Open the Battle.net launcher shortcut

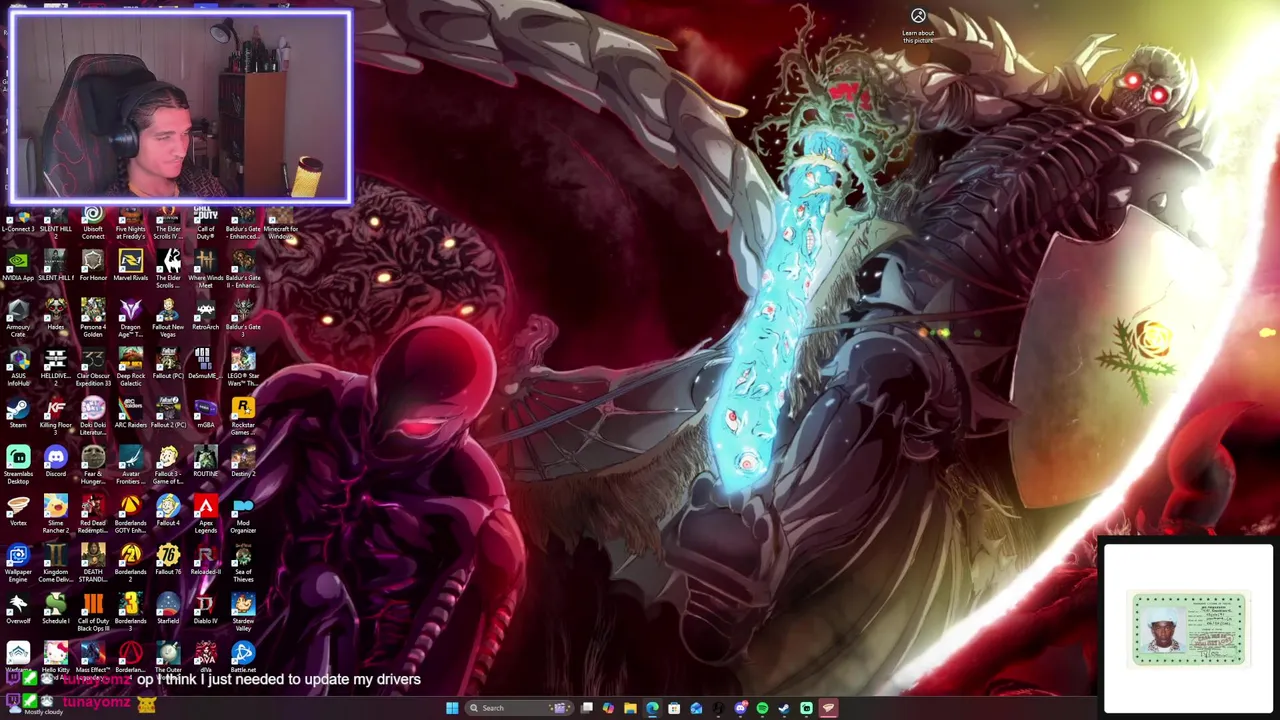coord(243,659)
